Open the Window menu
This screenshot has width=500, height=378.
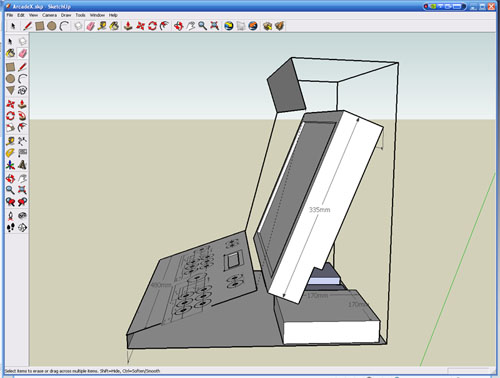(97, 15)
